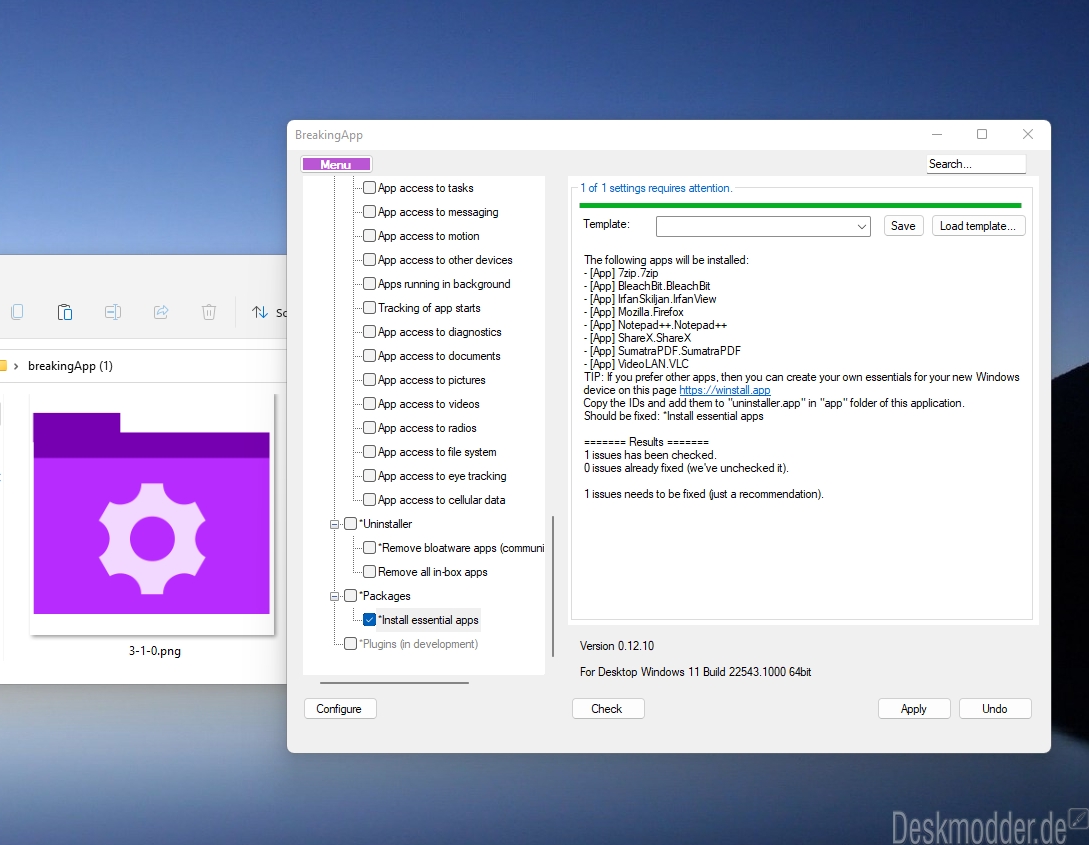1089x845 pixels.
Task: Check App access to file system
Action: pyautogui.click(x=369, y=451)
